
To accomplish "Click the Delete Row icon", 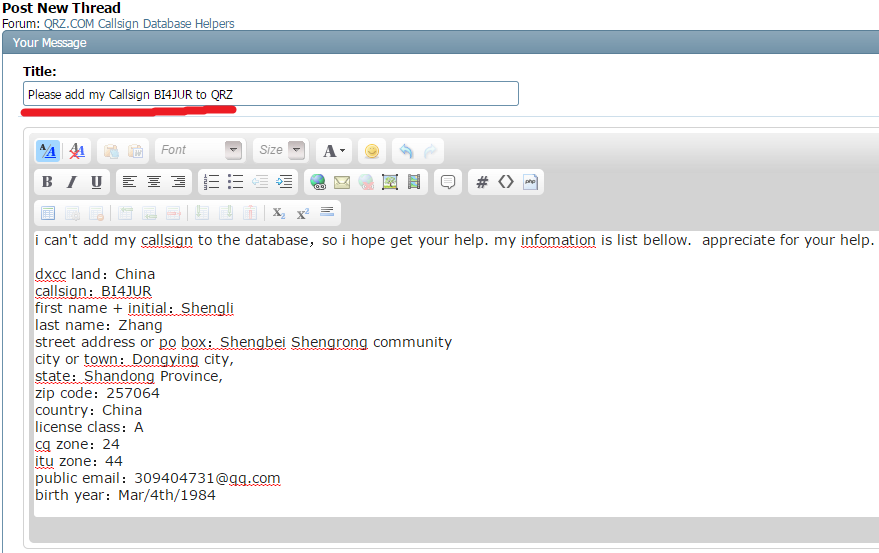I will pos(174,213).
